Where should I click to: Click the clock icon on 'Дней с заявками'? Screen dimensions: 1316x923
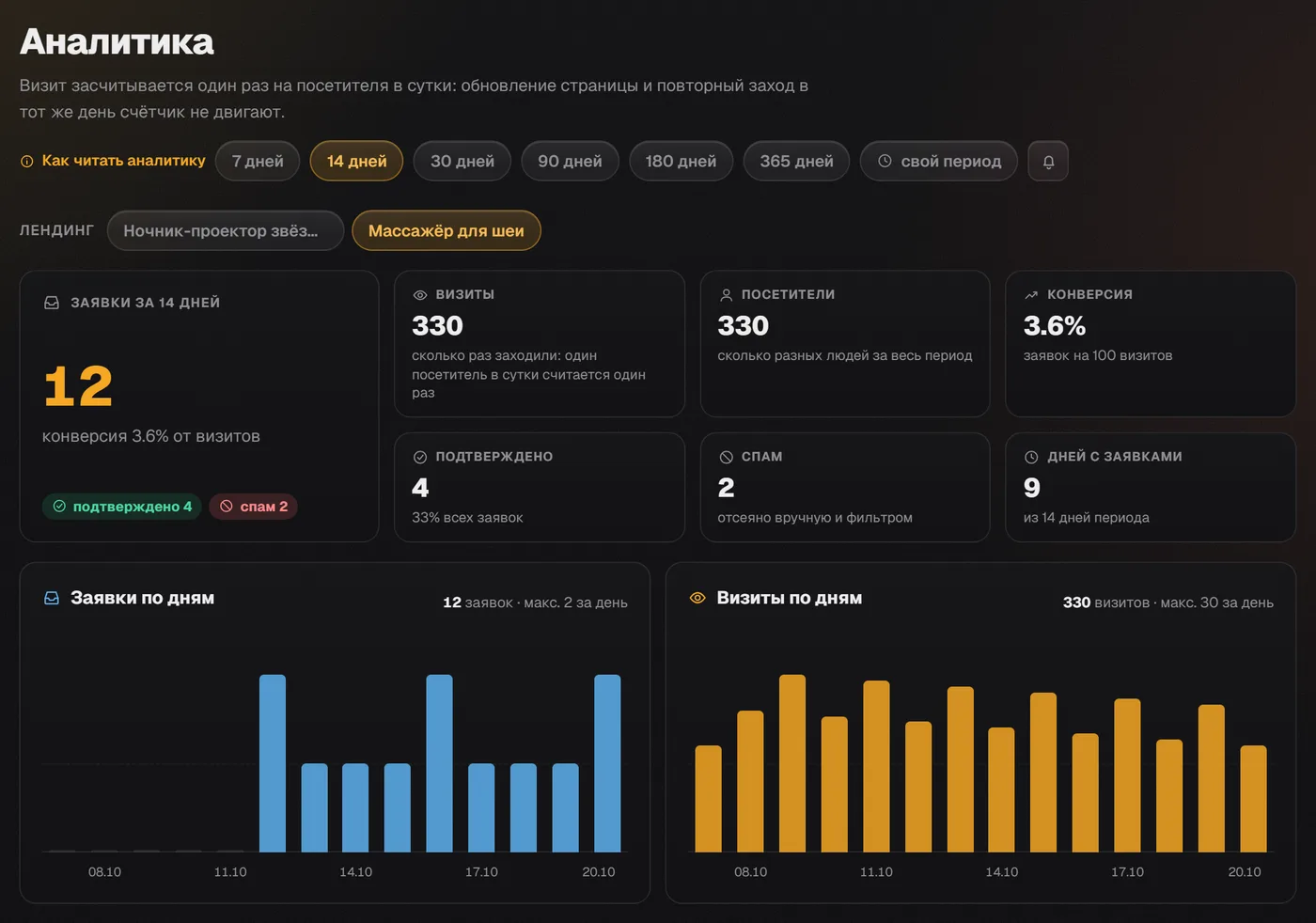tap(1031, 457)
